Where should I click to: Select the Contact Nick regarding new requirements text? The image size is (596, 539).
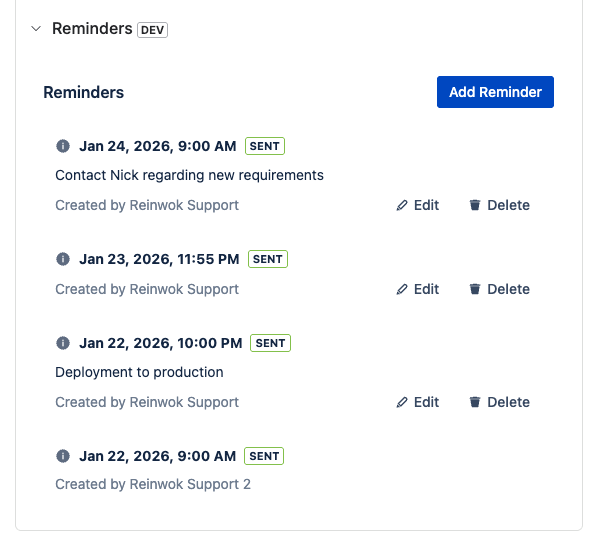pyautogui.click(x=189, y=175)
